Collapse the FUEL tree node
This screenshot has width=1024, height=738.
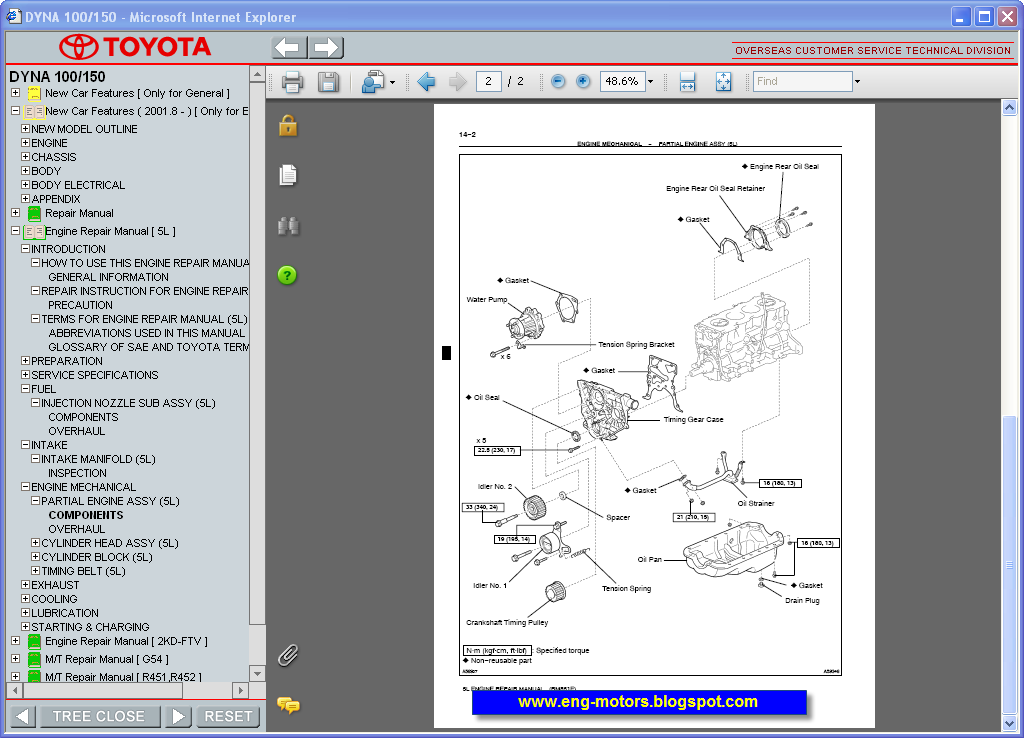25,389
